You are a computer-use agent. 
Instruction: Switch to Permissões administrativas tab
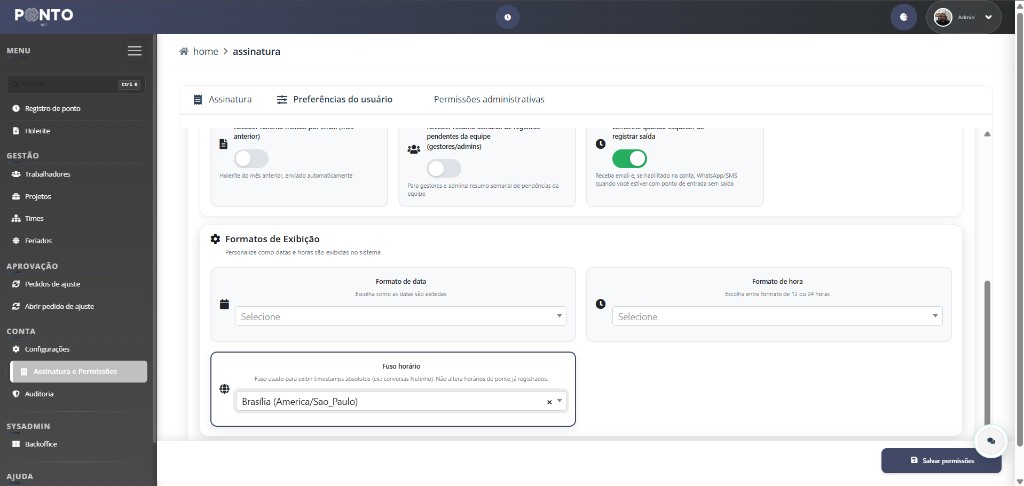489,100
